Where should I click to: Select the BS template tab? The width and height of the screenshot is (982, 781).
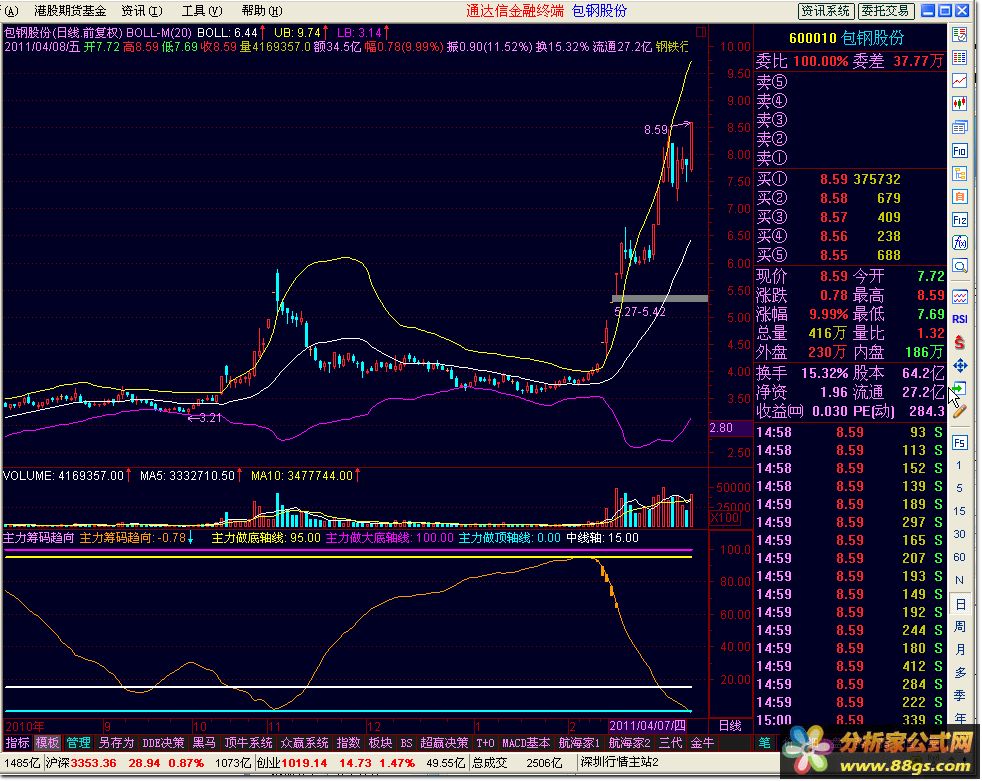click(x=406, y=743)
